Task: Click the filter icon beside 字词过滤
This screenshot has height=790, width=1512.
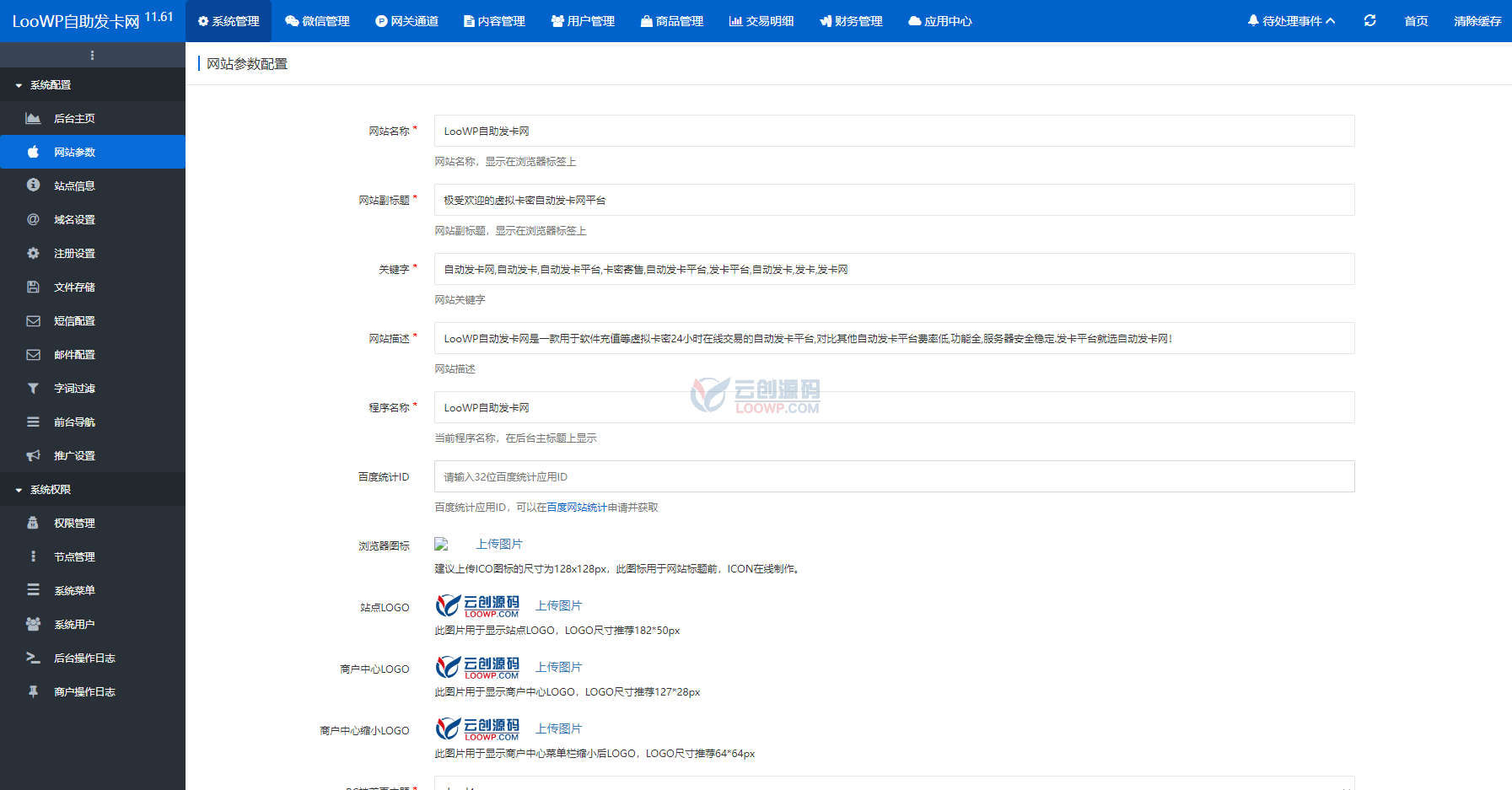Action: [x=33, y=388]
